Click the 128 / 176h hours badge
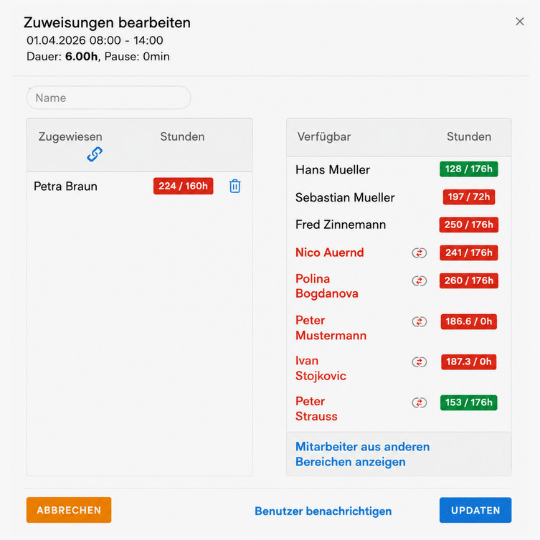The image size is (540, 540). point(469,169)
